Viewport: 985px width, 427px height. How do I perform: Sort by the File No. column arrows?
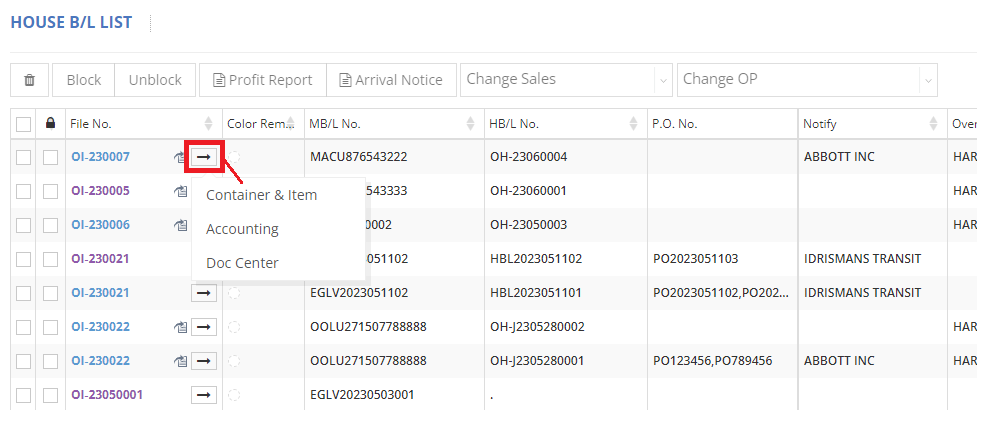[x=208, y=124]
